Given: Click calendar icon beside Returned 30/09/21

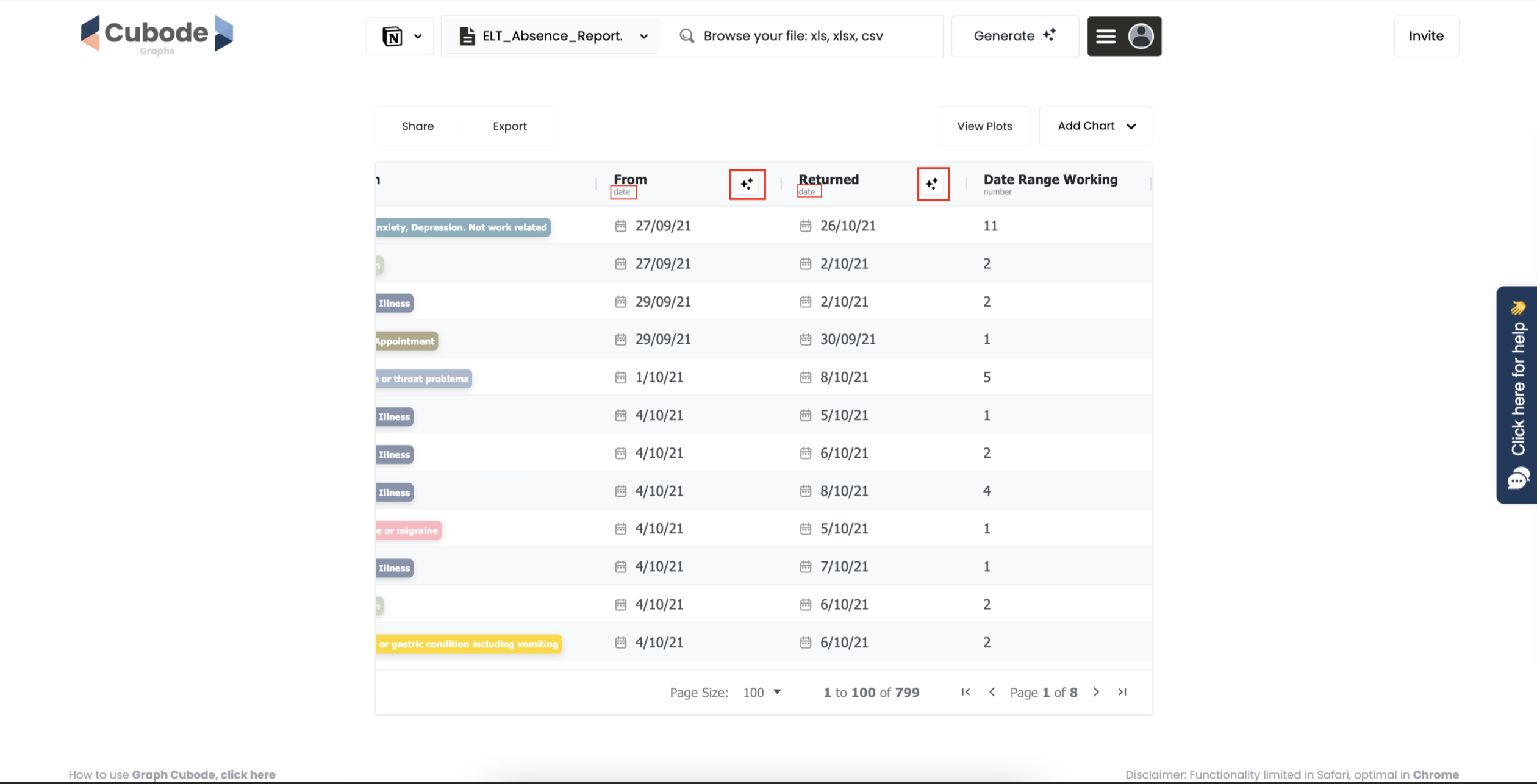Looking at the screenshot, I should [x=805, y=340].
